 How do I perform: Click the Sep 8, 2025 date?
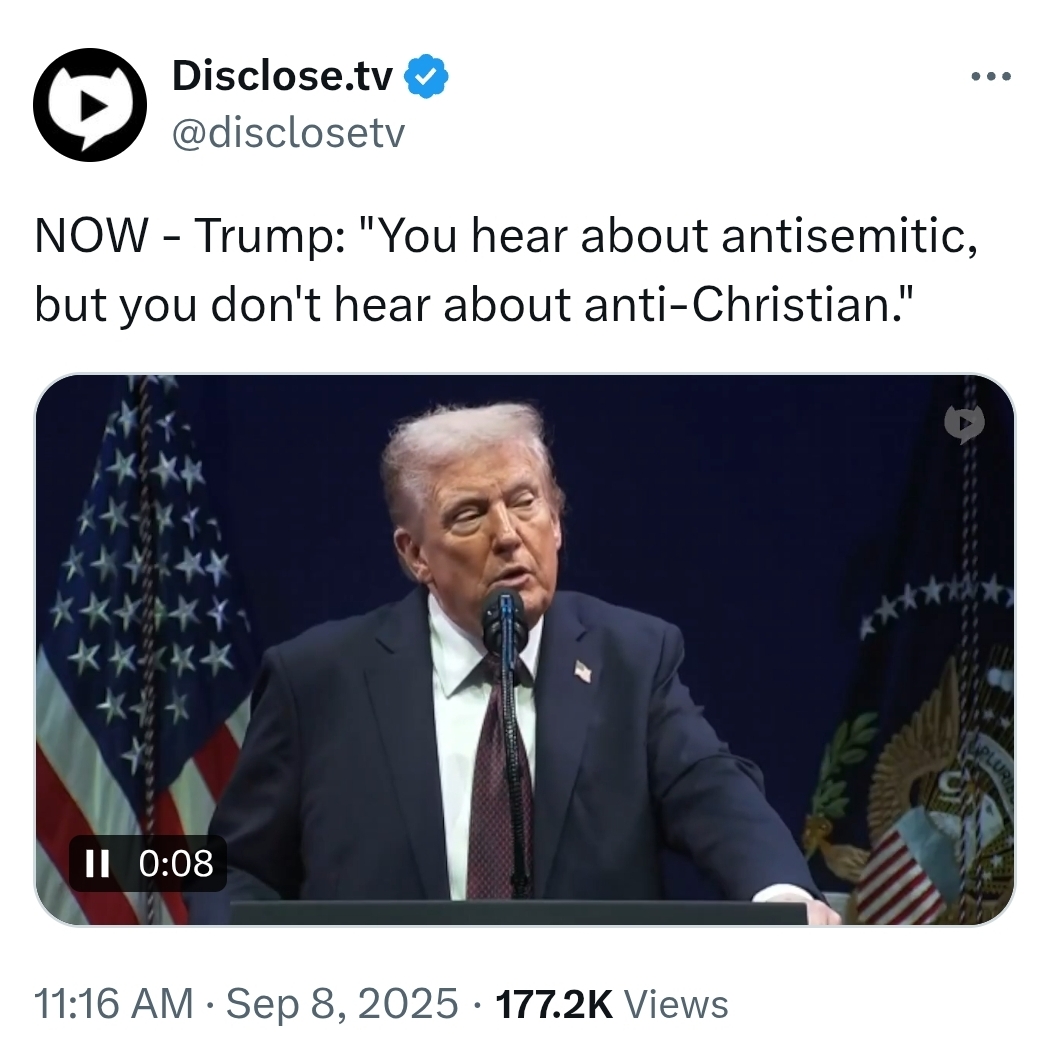[x=342, y=1004]
